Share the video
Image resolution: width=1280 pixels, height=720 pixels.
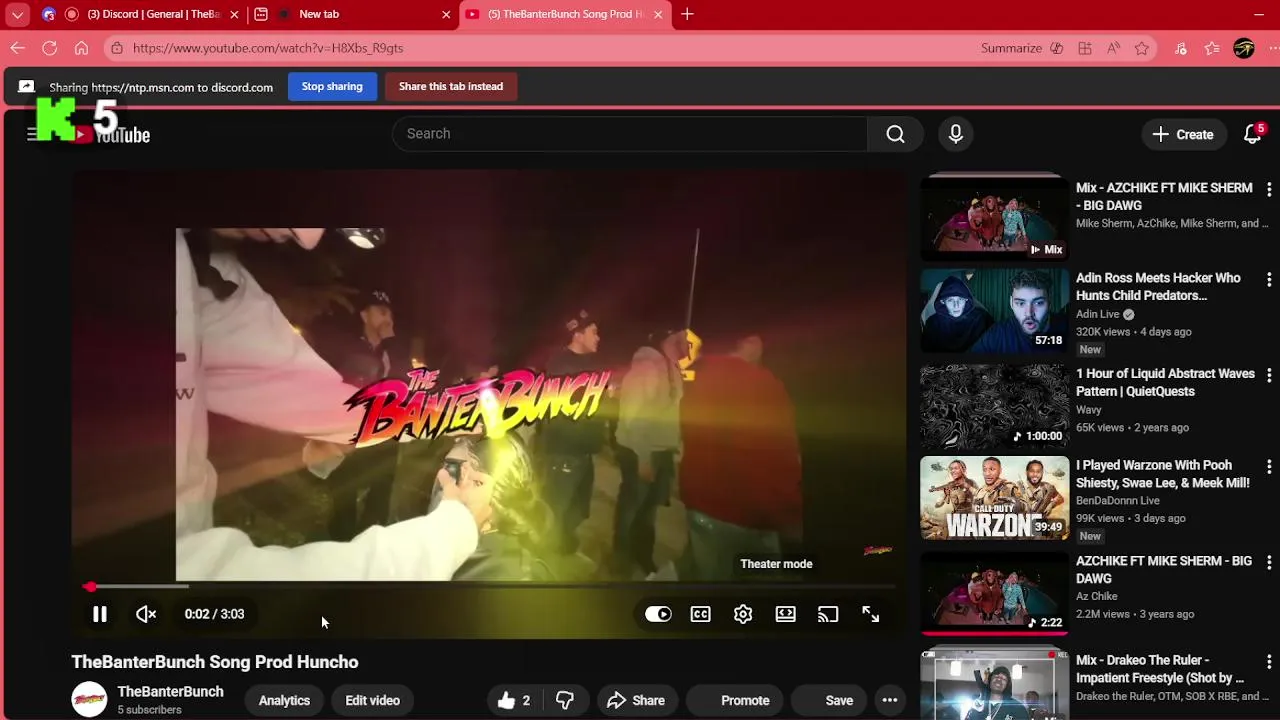[x=636, y=700]
